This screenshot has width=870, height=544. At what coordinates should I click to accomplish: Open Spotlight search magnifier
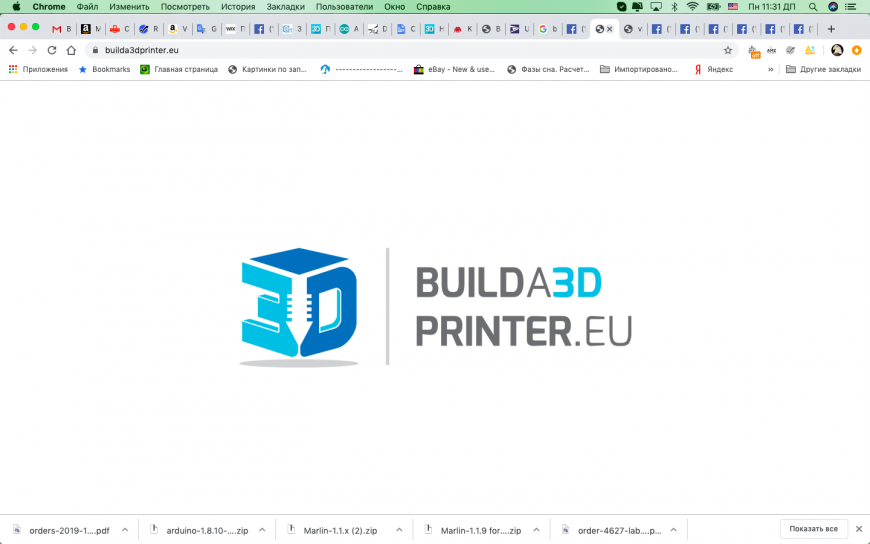pos(813,7)
